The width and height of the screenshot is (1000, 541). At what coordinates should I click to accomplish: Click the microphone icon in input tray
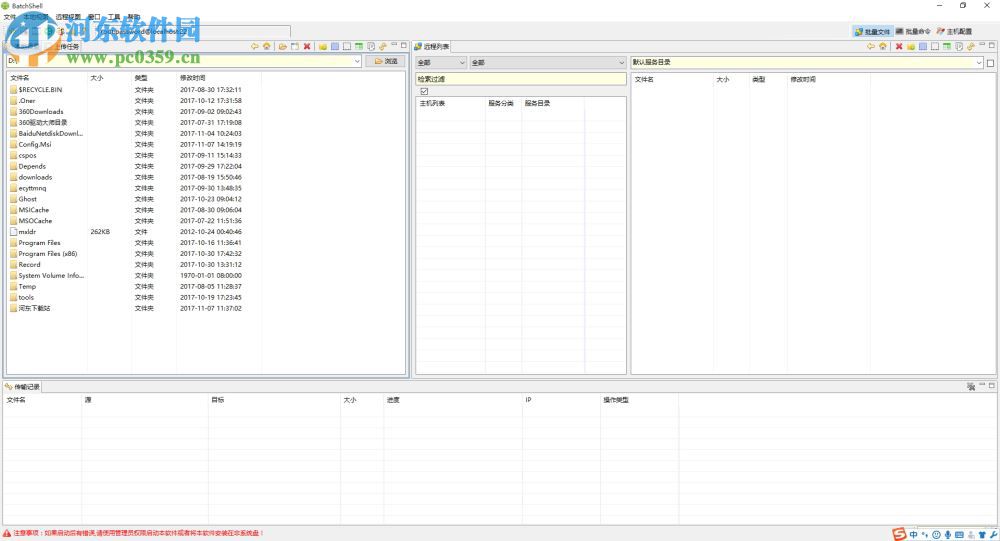click(948, 535)
